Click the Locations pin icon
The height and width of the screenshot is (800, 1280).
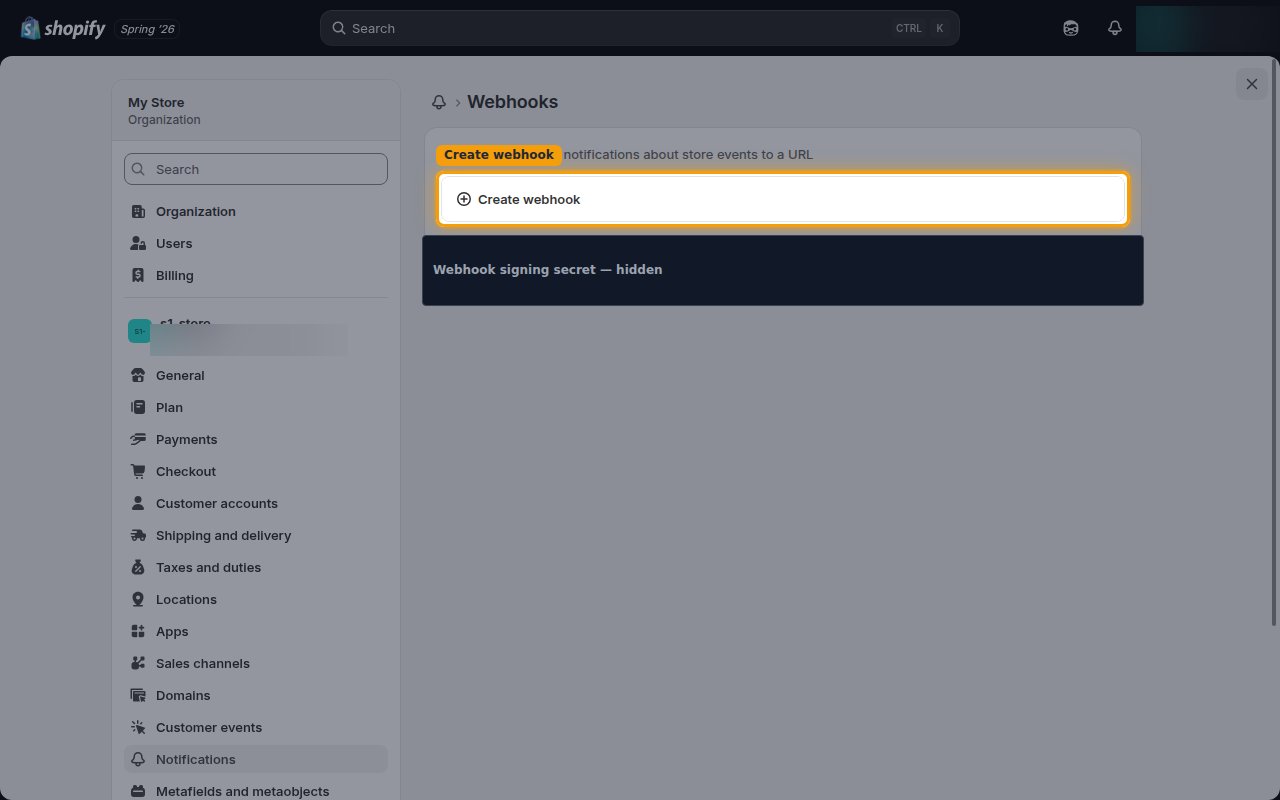pyautogui.click(x=138, y=599)
